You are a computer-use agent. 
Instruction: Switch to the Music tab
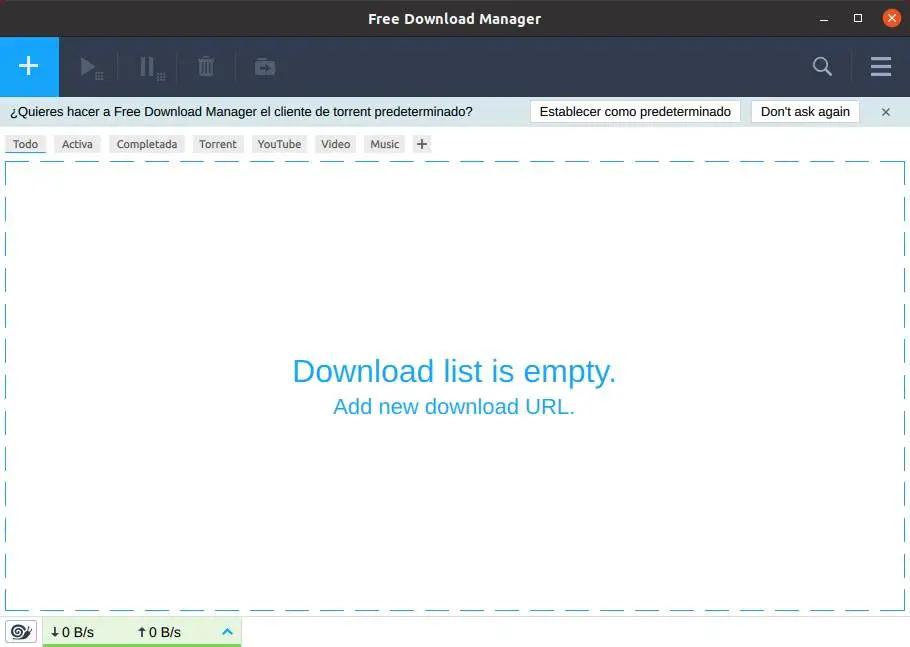385,144
